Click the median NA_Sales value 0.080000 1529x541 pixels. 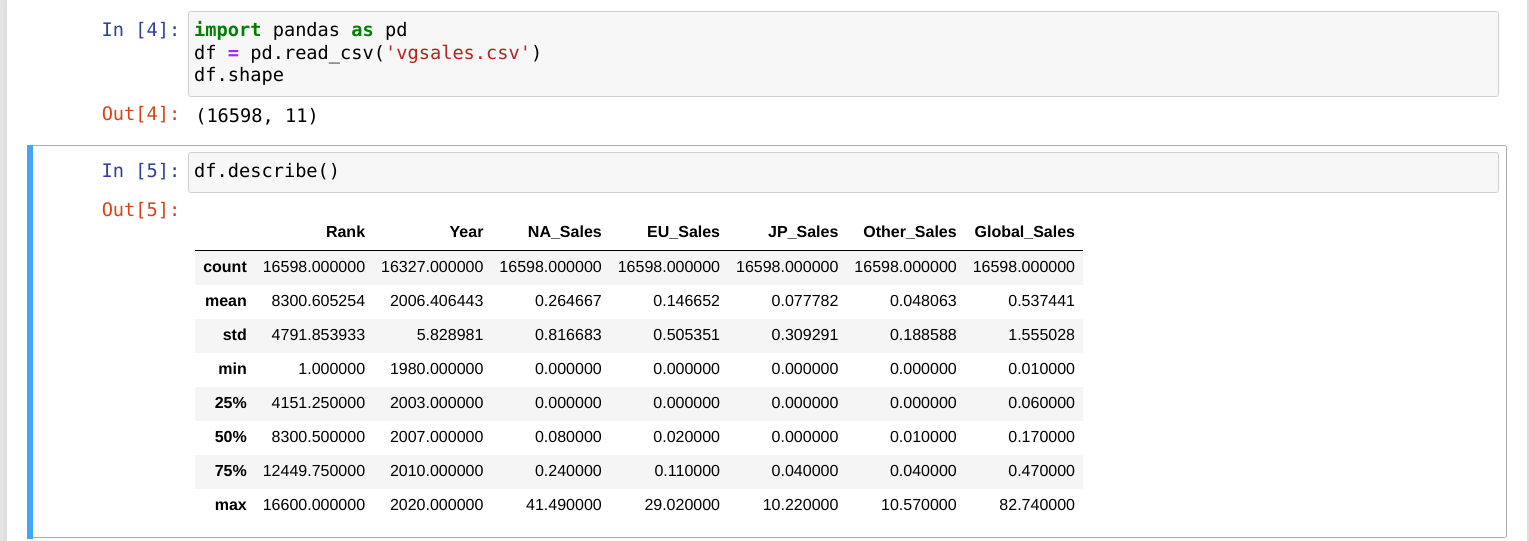tap(568, 437)
